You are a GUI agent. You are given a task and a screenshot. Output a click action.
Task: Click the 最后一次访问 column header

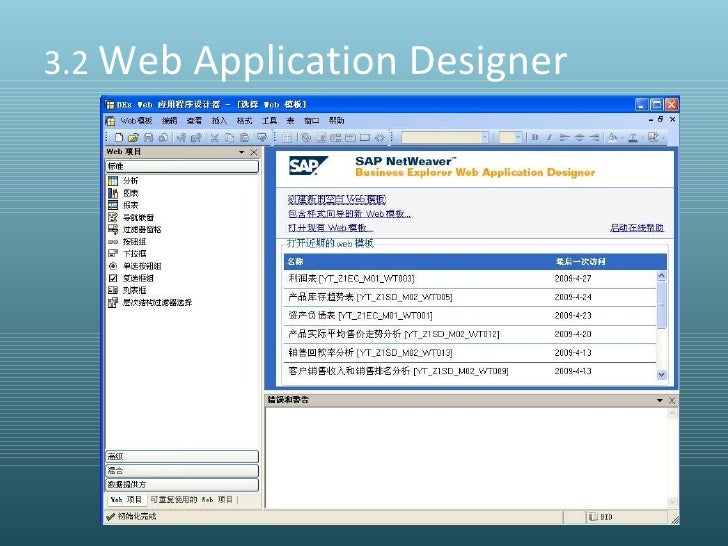point(580,262)
